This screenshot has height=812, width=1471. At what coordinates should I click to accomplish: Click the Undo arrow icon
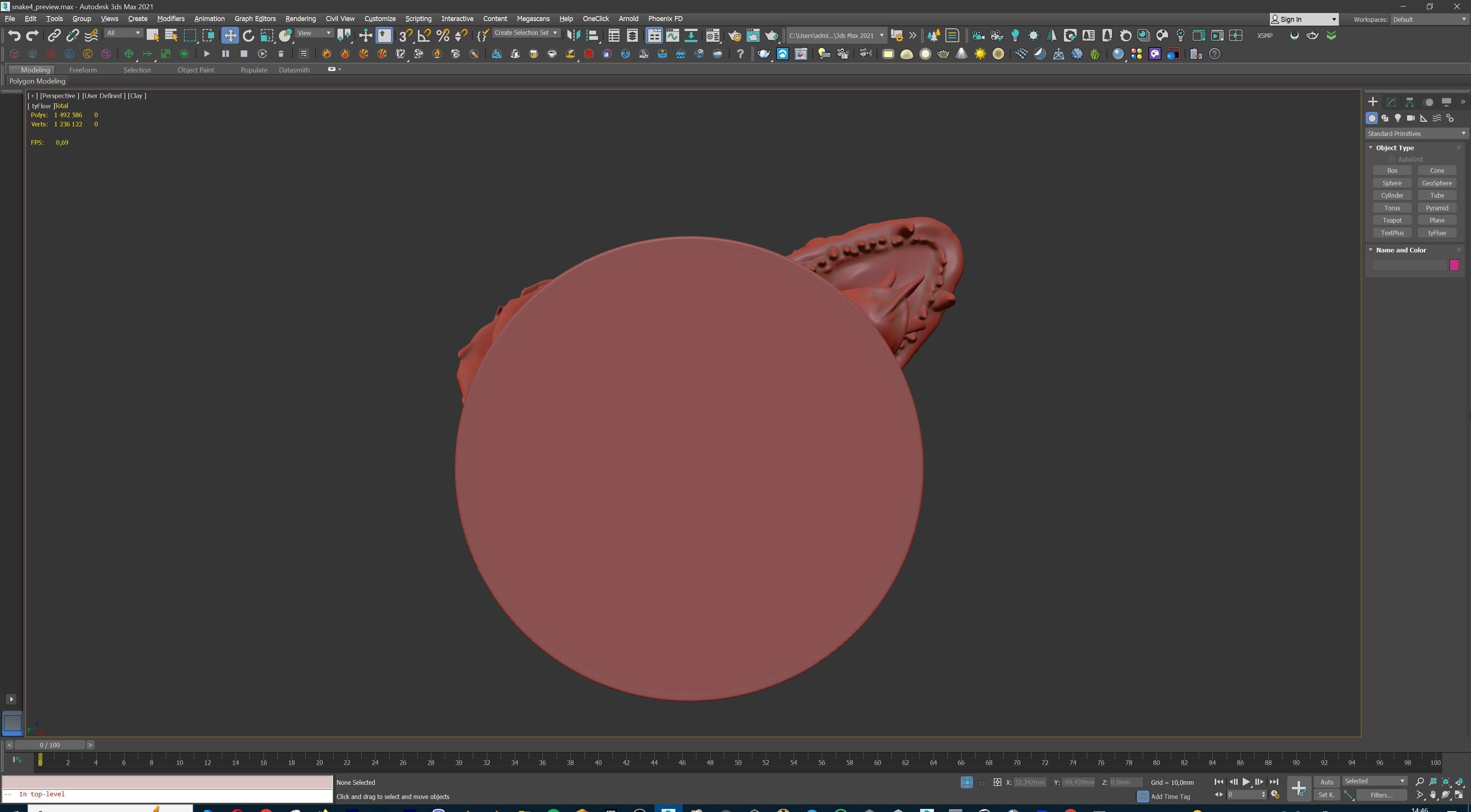pyautogui.click(x=14, y=35)
